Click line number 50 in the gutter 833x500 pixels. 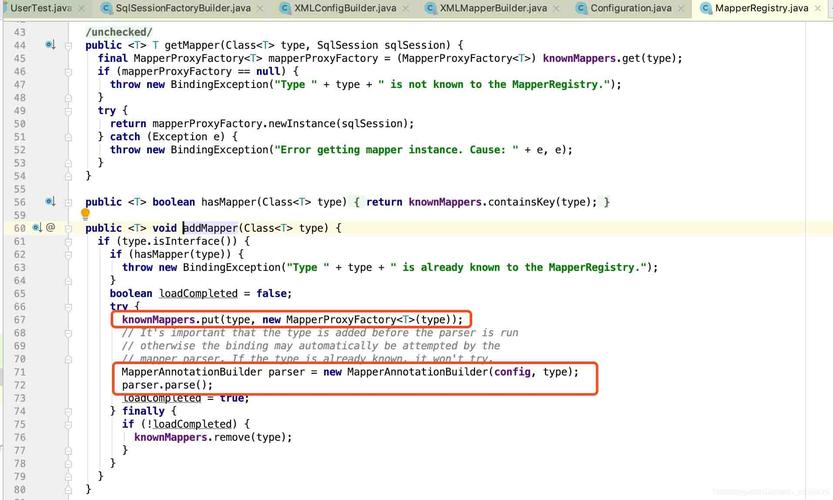20,124
